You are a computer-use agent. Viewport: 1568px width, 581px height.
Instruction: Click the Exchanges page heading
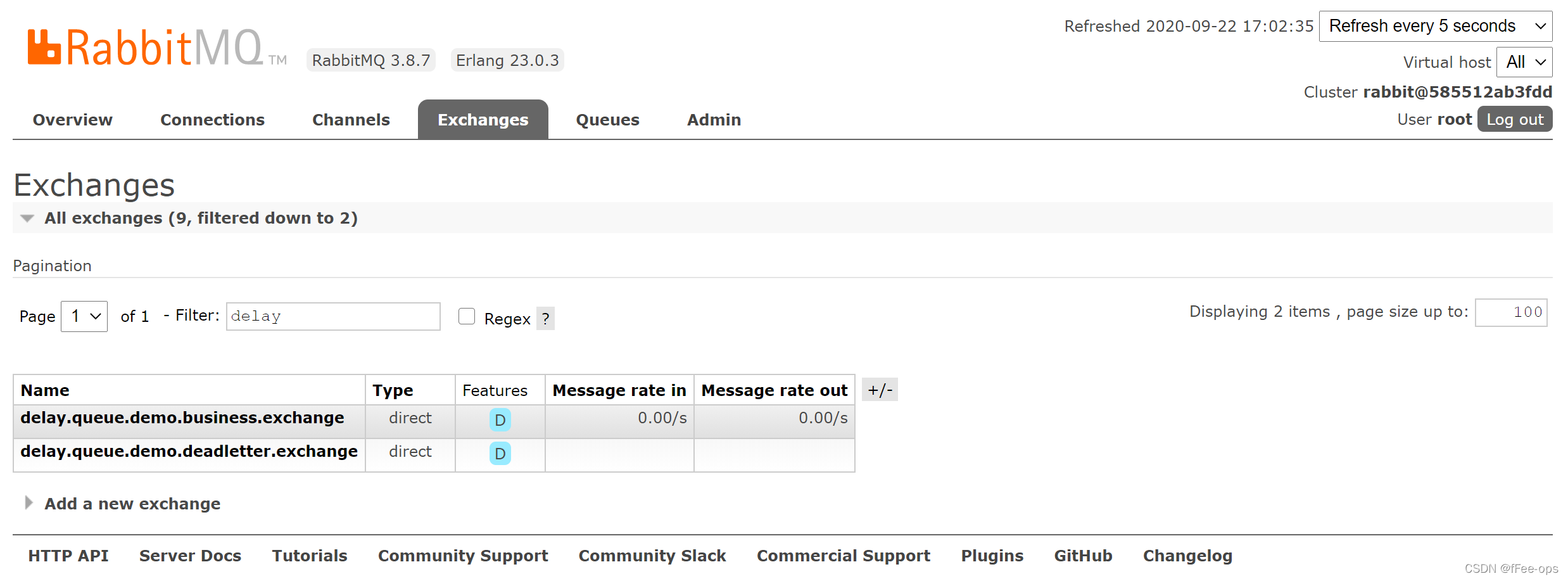[94, 185]
